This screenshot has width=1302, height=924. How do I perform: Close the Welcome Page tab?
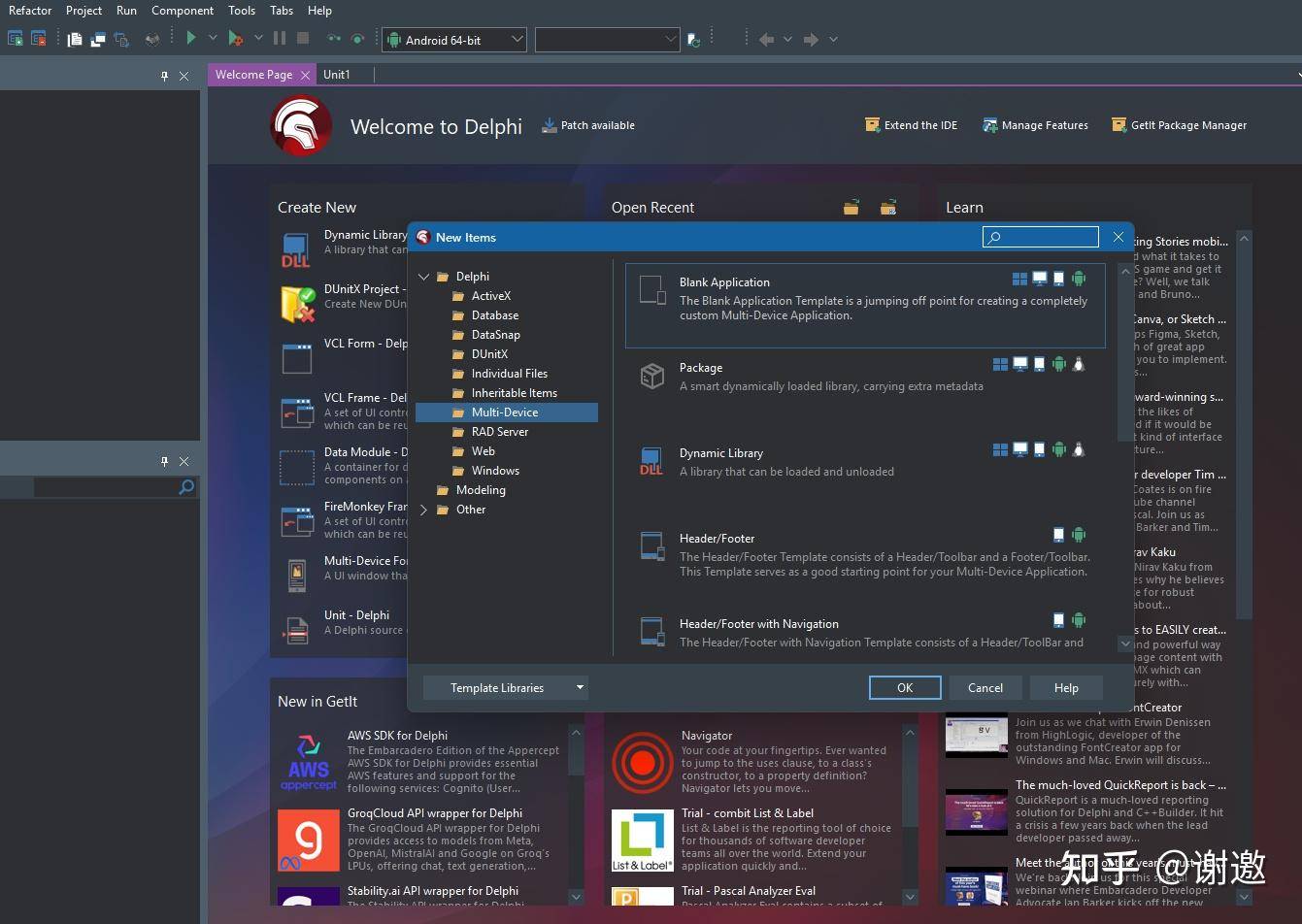pos(305,75)
